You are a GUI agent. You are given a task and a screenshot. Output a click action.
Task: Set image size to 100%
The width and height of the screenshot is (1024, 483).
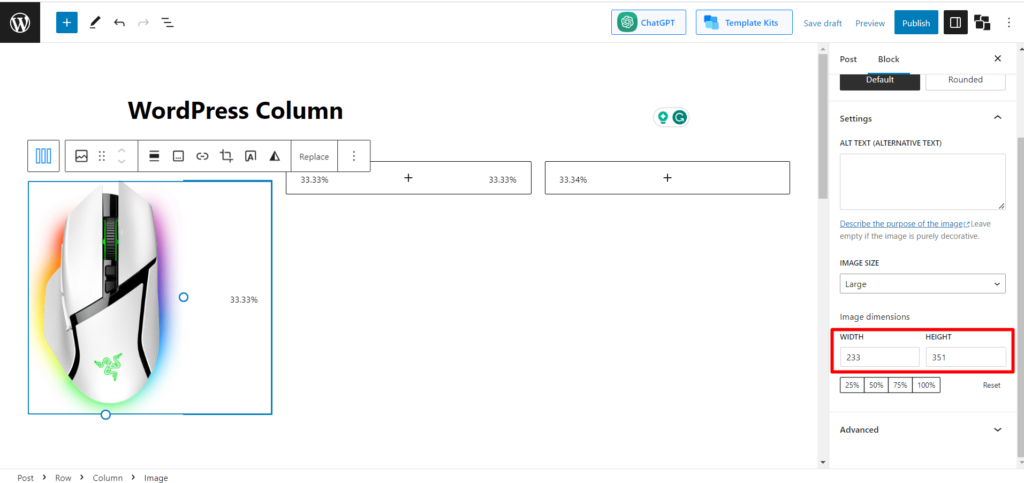tap(926, 385)
